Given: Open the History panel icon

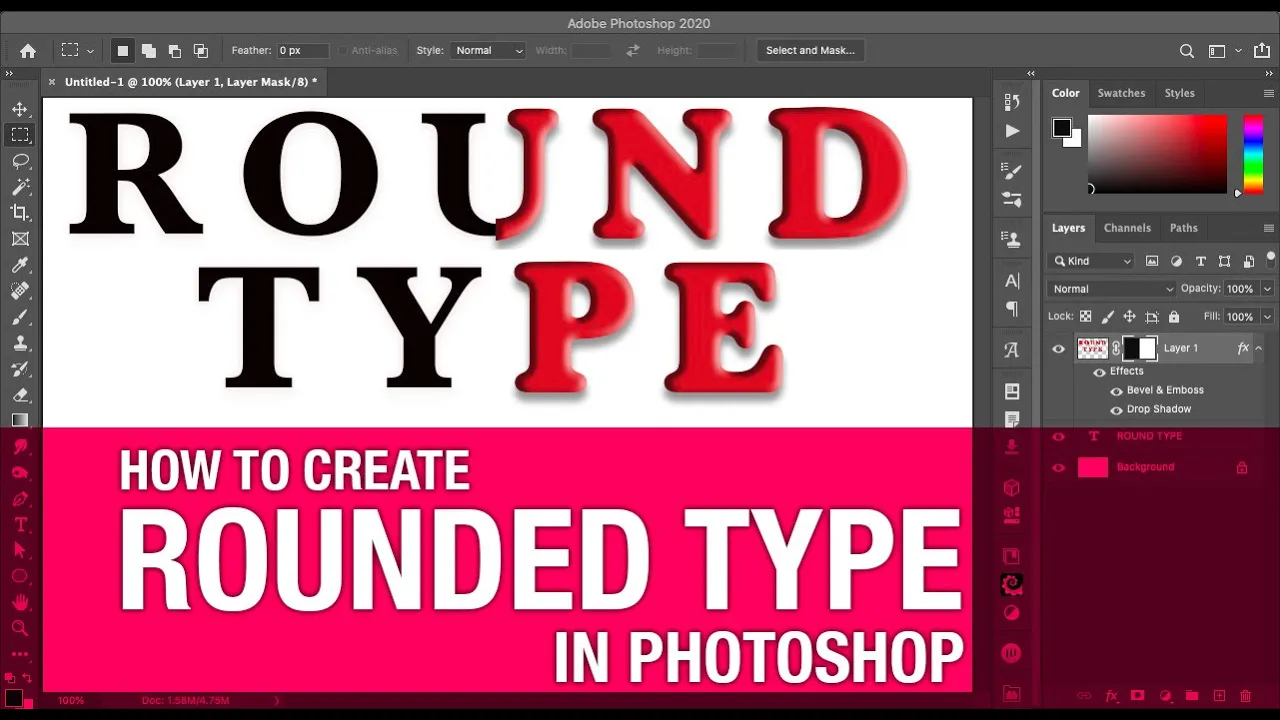Looking at the screenshot, I should (x=1012, y=102).
